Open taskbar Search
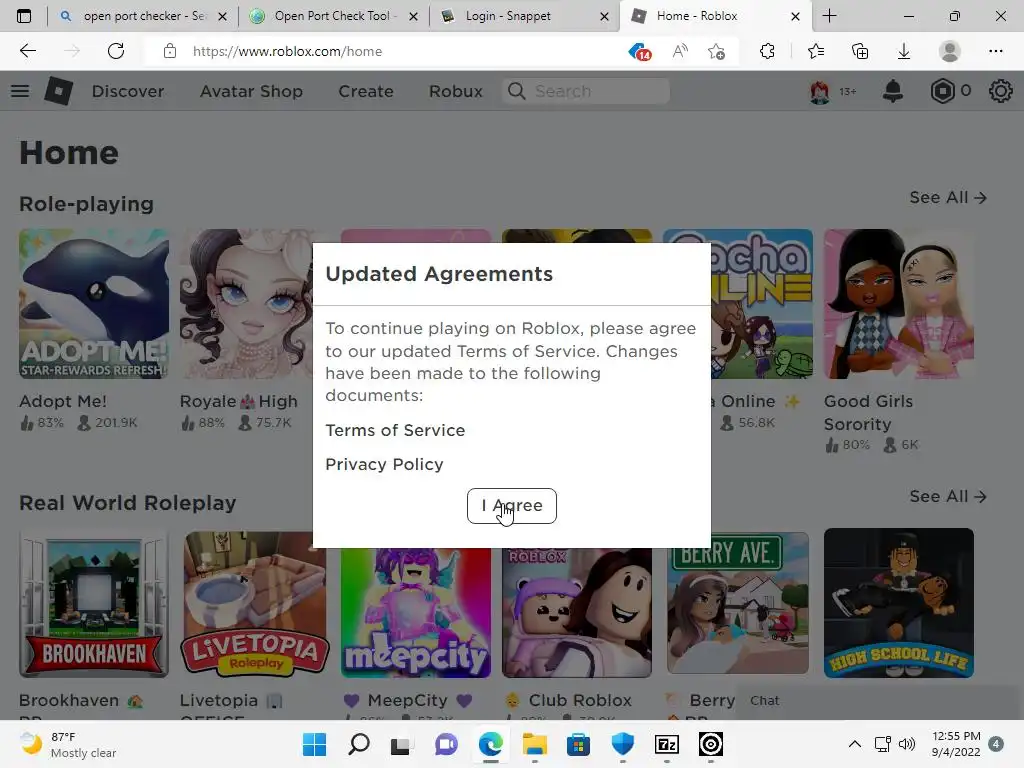The width and height of the screenshot is (1024, 768). 359,744
